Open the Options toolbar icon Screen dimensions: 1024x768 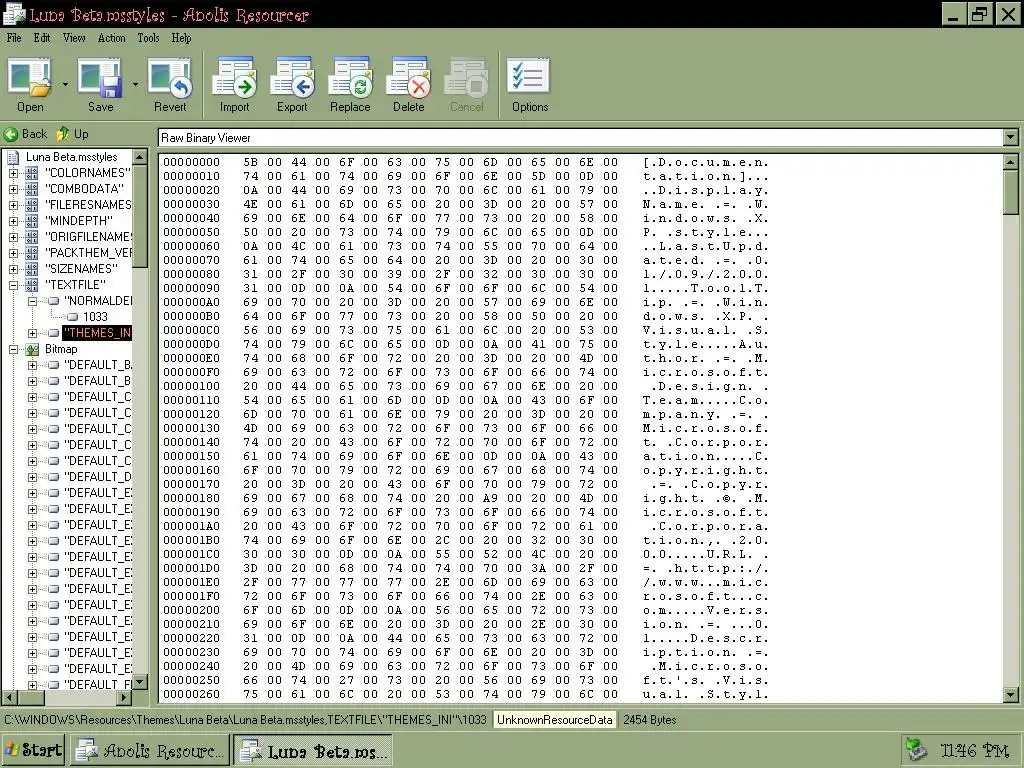529,76
